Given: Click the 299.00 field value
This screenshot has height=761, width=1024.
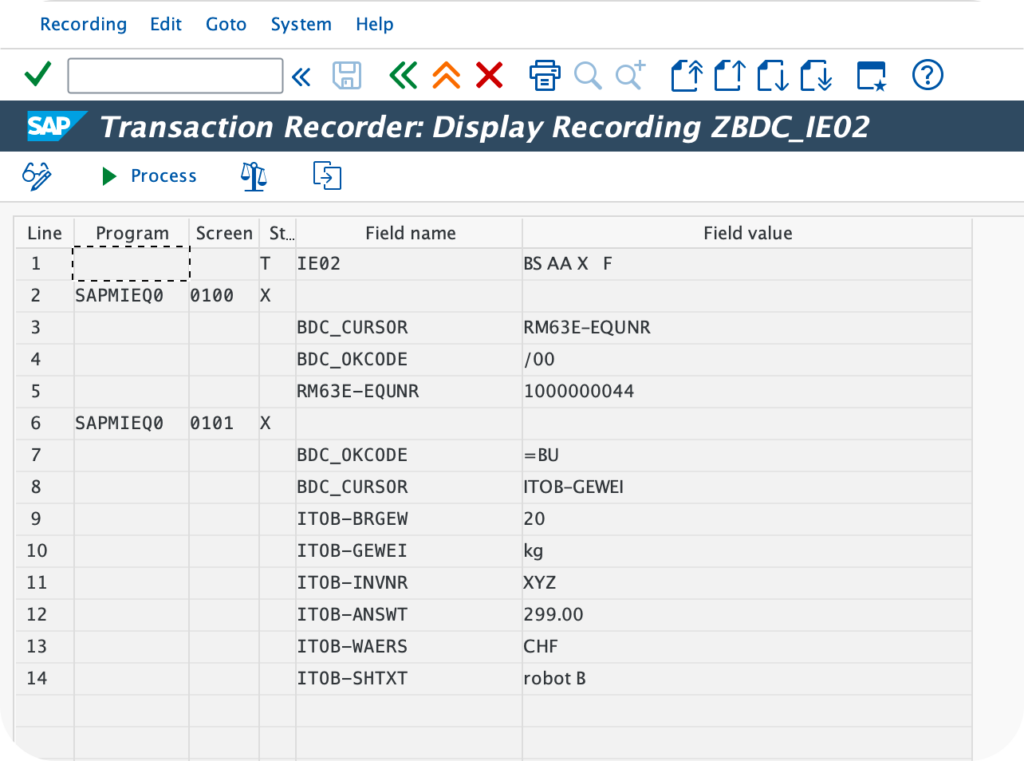Looking at the screenshot, I should point(747,615).
